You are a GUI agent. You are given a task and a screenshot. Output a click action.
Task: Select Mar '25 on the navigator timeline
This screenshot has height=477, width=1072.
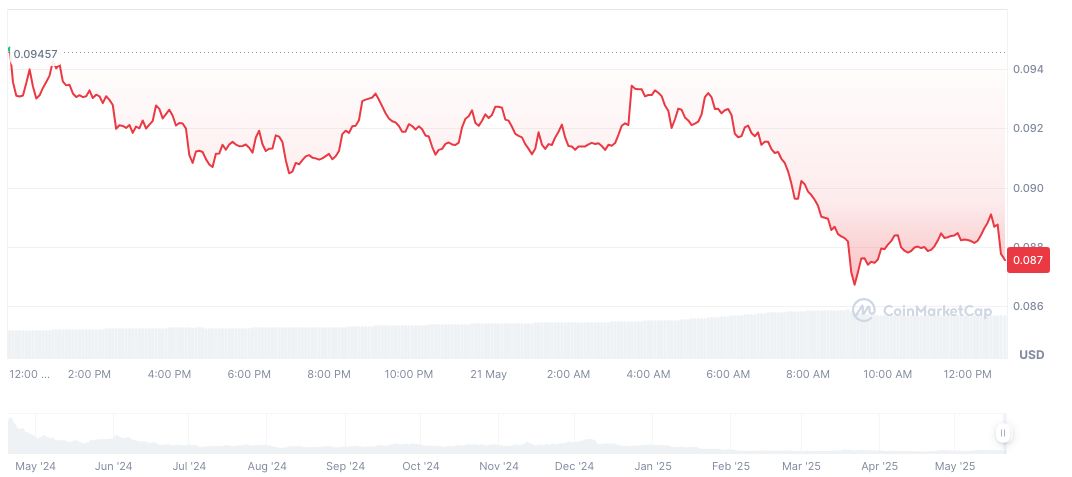[x=801, y=466]
